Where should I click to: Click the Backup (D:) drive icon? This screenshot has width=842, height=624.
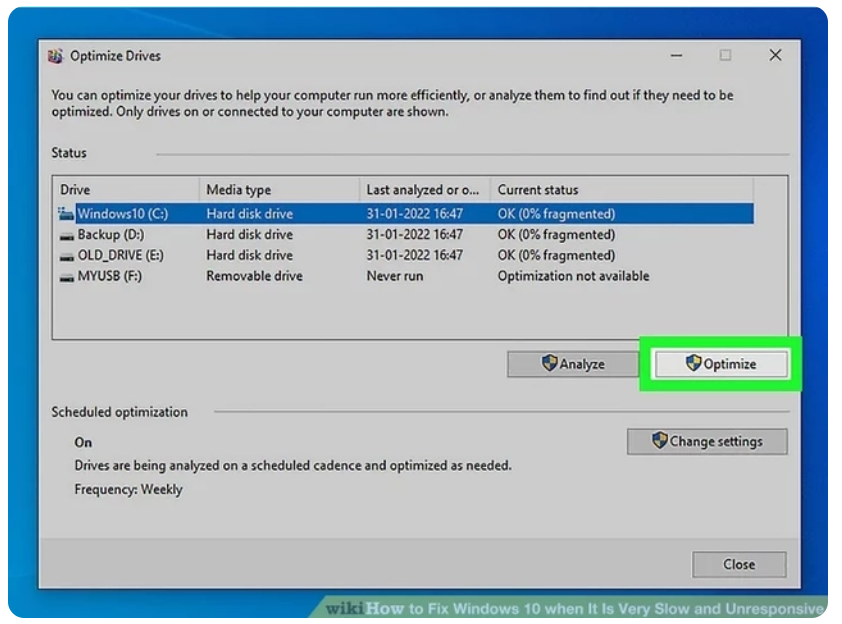(x=66, y=235)
